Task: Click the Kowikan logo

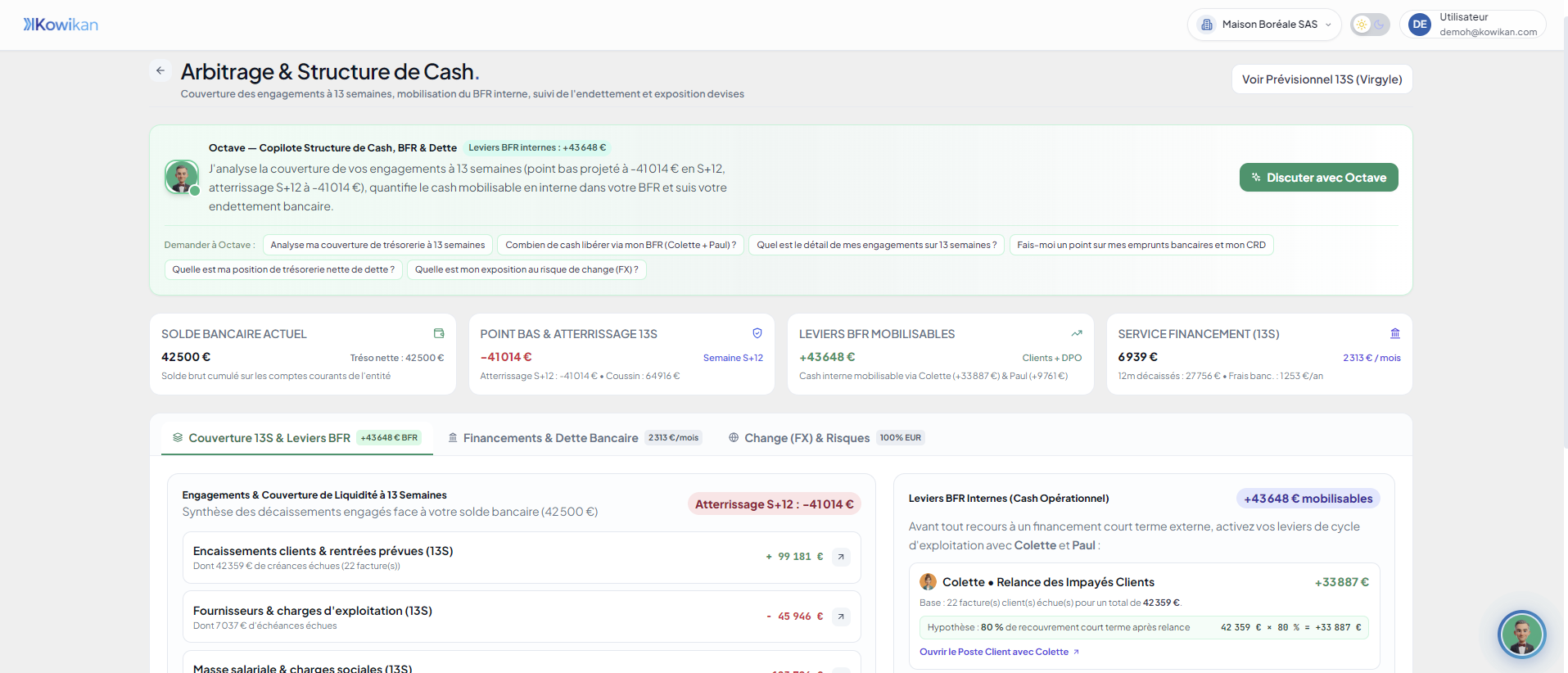Action: 61,25
